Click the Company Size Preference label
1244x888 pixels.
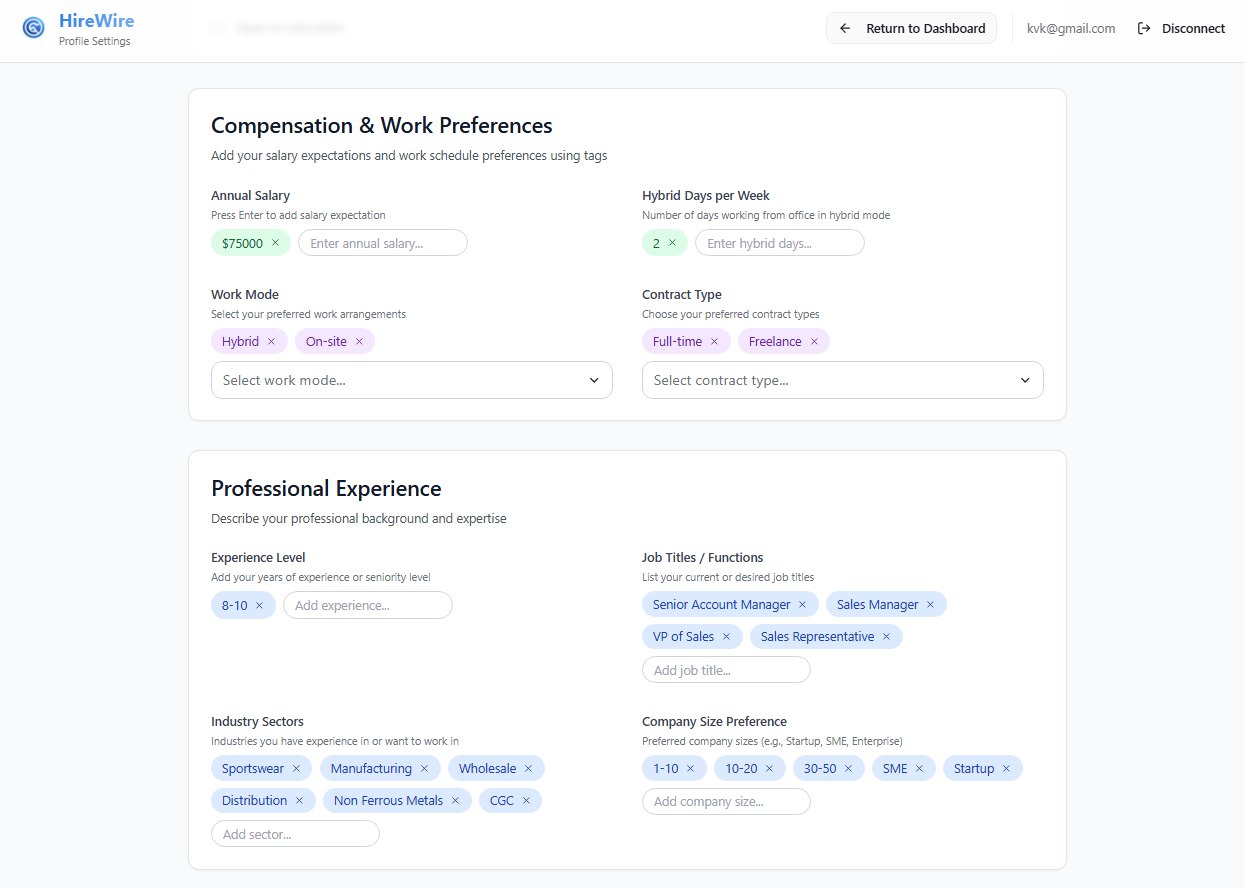pos(714,722)
